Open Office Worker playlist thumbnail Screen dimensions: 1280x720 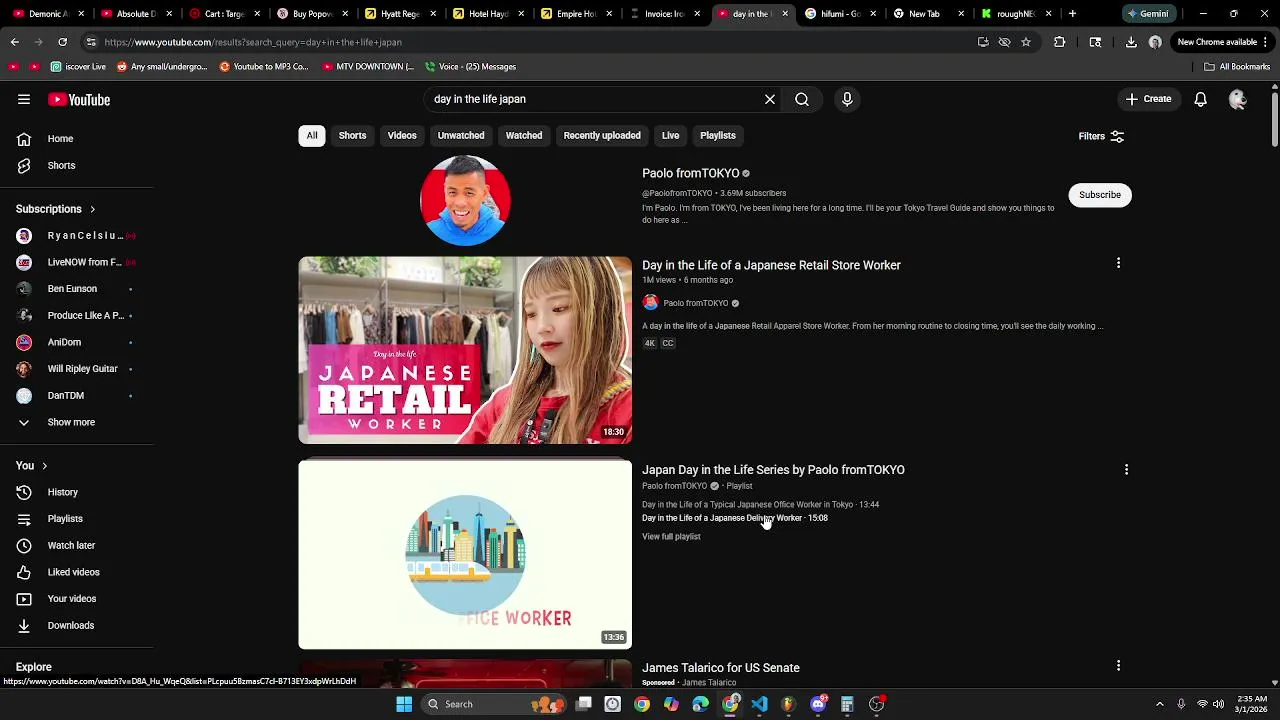[x=465, y=555]
